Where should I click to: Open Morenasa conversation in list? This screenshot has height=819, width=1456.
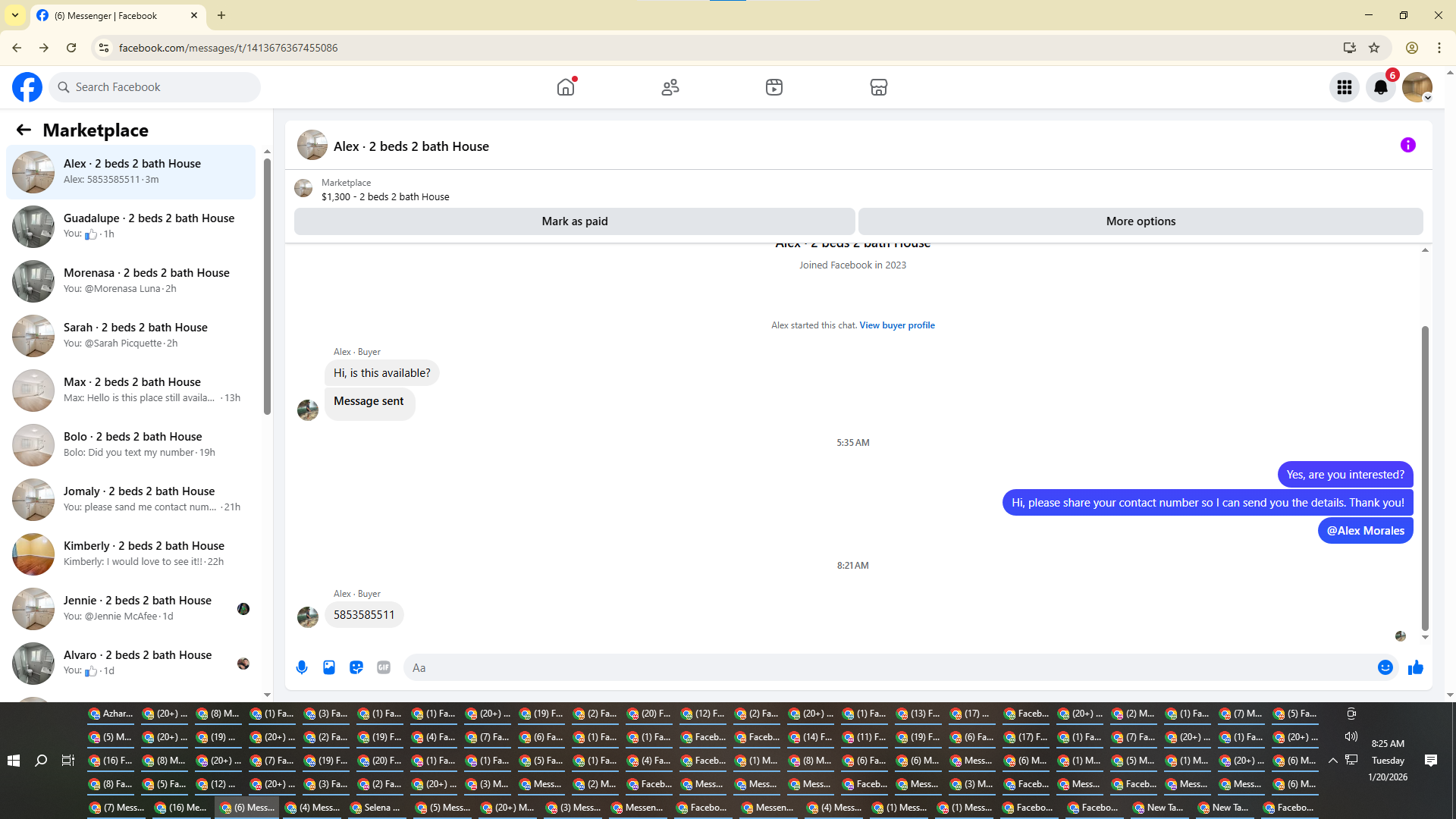pos(131,281)
